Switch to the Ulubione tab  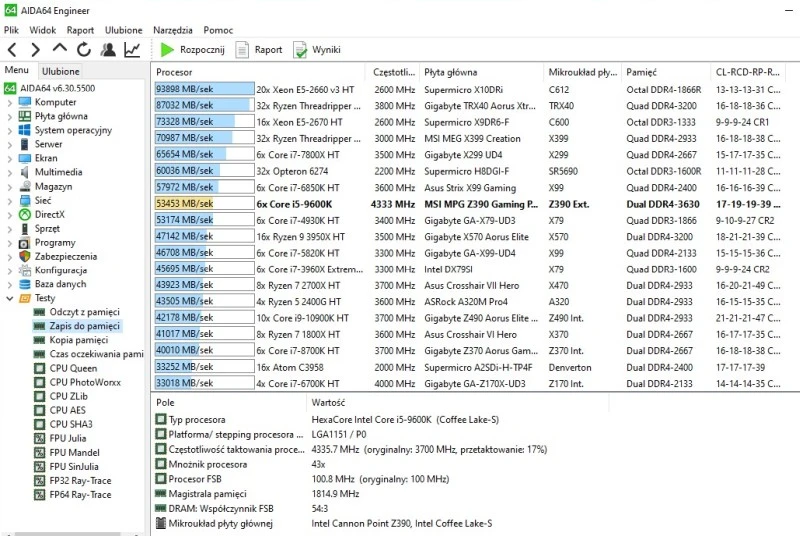[61, 71]
